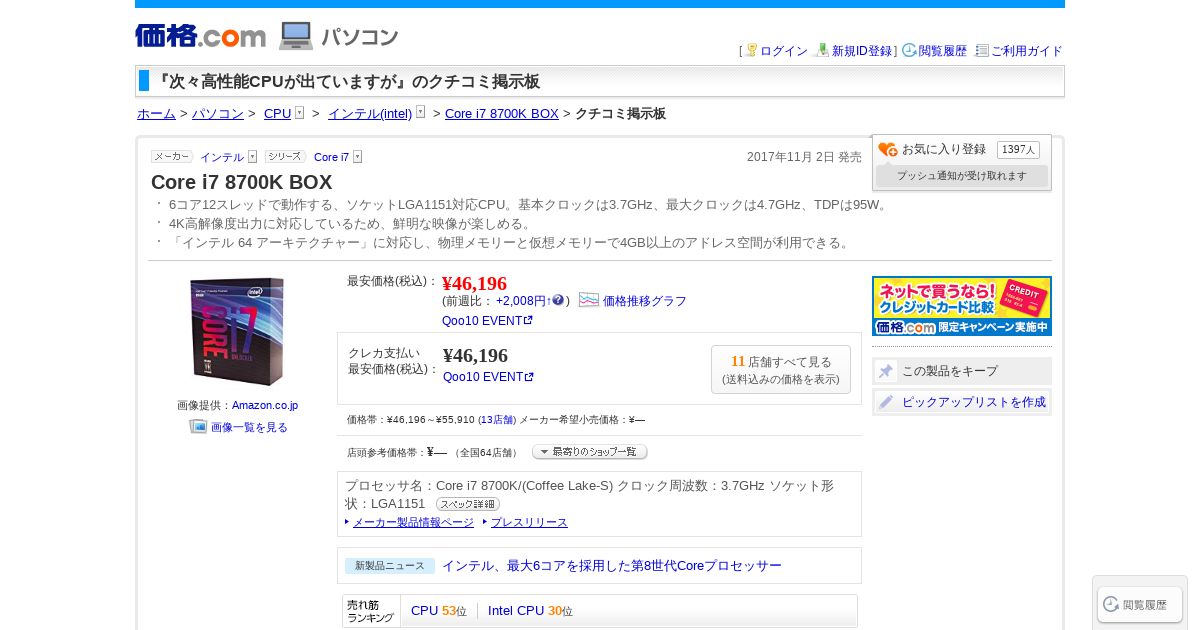Image resolution: width=1200 pixels, height=630 pixels.
Task: Click the favorite heart-plus icon
Action: (x=888, y=150)
